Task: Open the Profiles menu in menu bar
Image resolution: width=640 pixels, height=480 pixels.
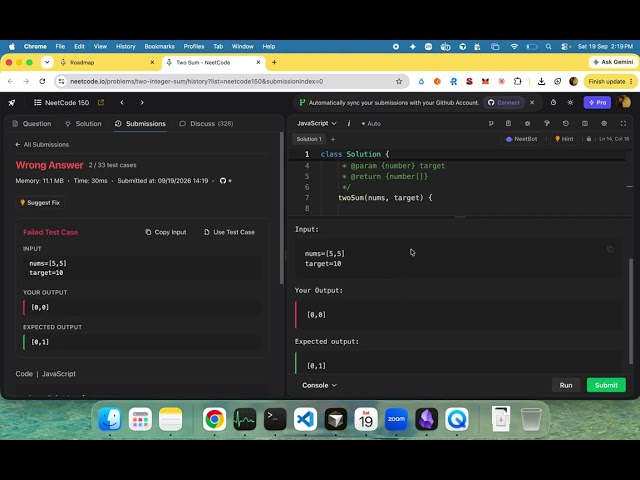Action: pyautogui.click(x=193, y=47)
